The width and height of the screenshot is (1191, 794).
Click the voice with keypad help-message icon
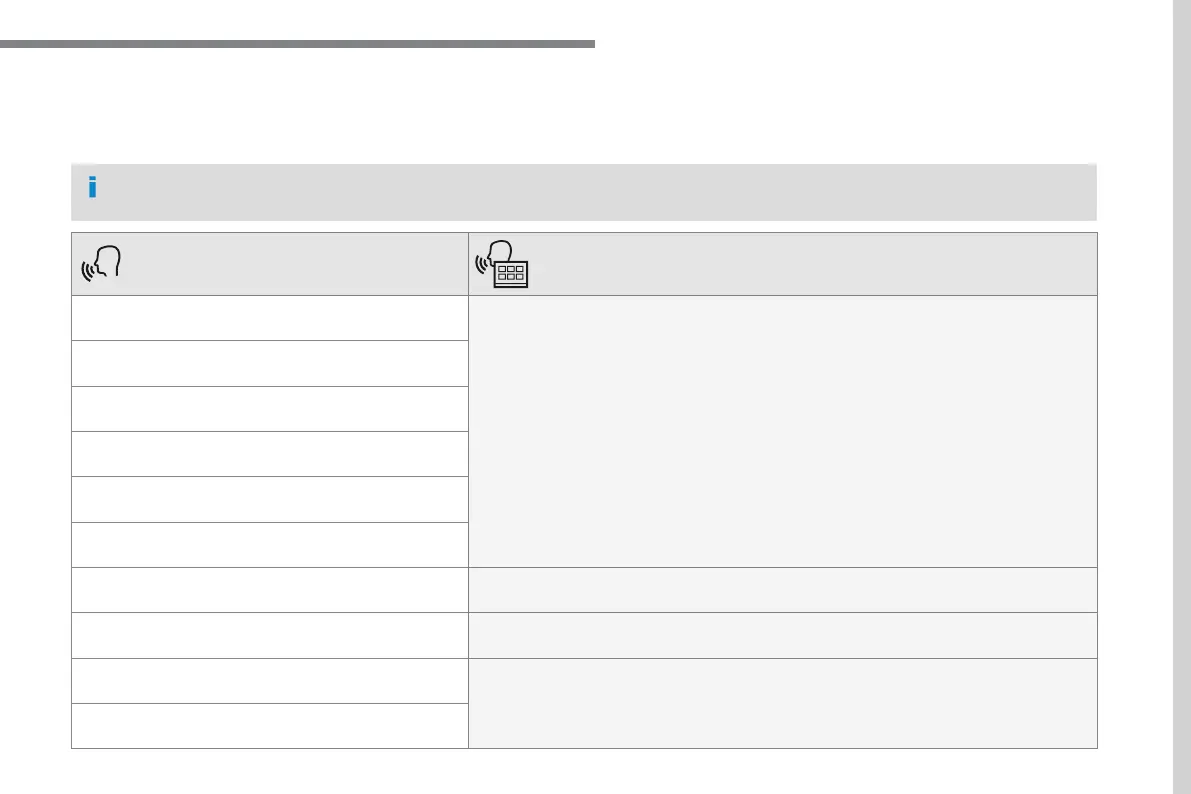502,265
